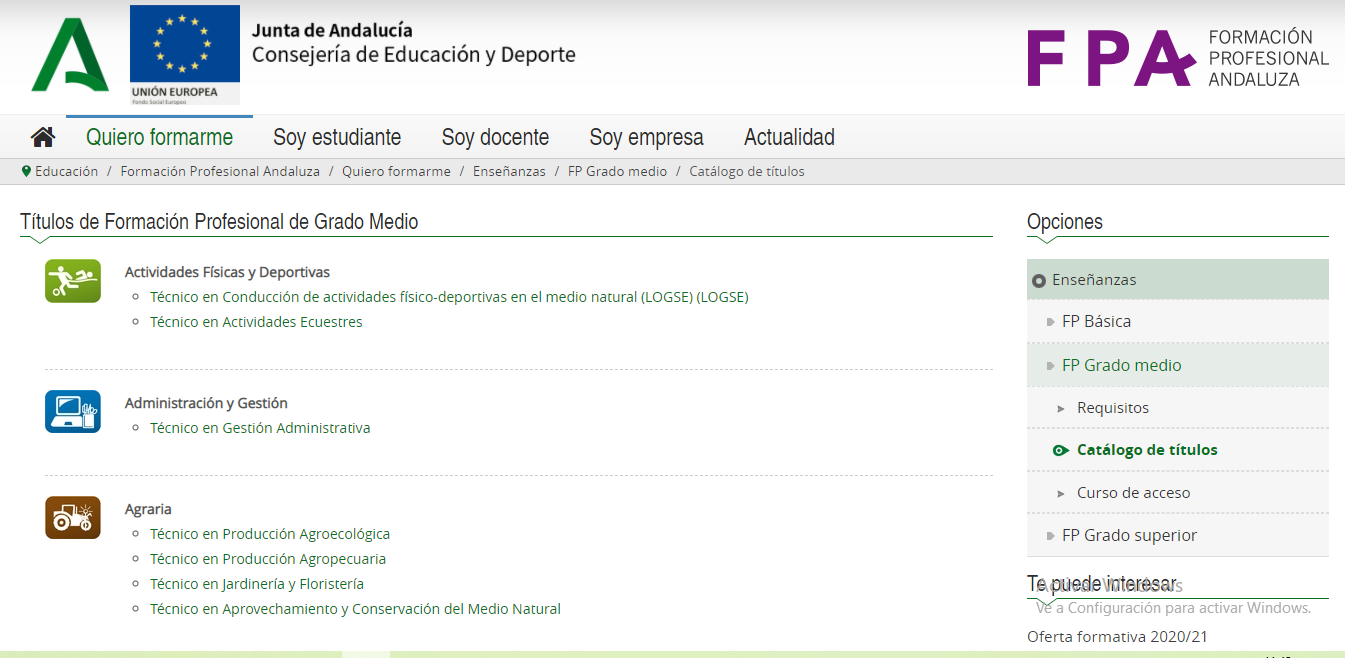The height and width of the screenshot is (658, 1345).
Task: Open Técnico en Gestión Administrativa link
Action: [x=260, y=428]
